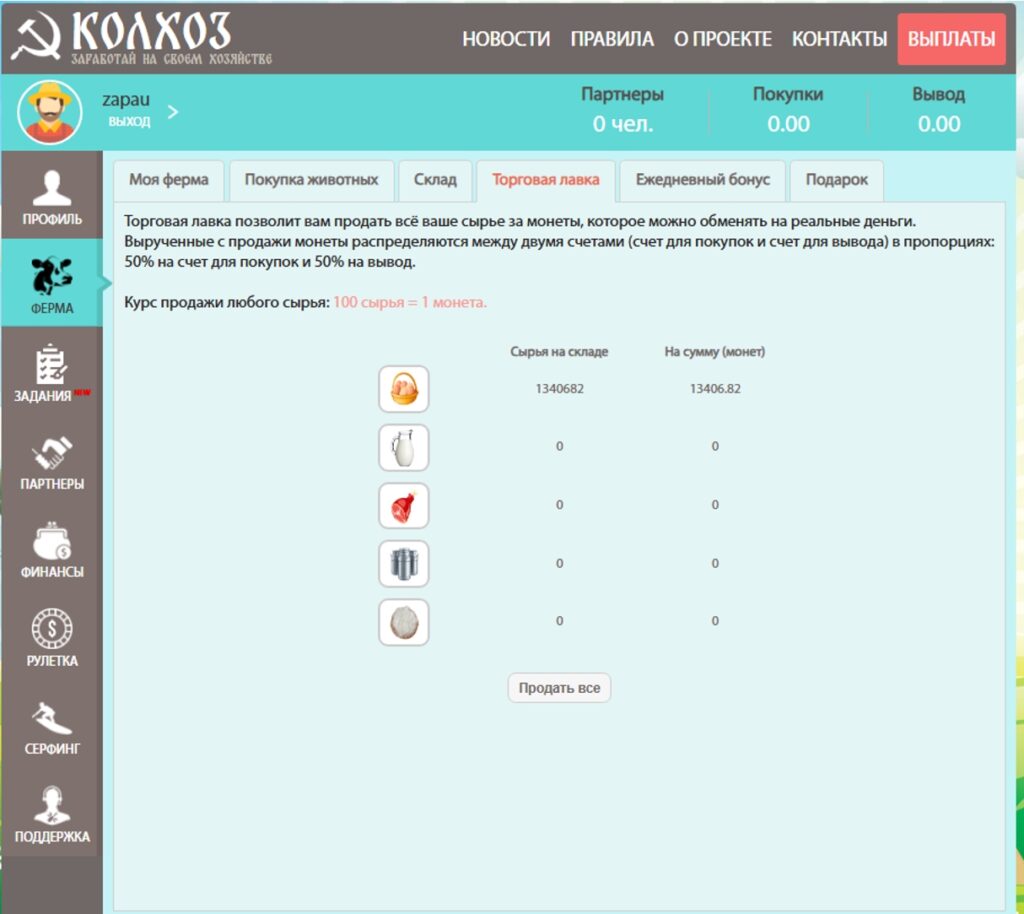Open the Подарок tab

837,180
